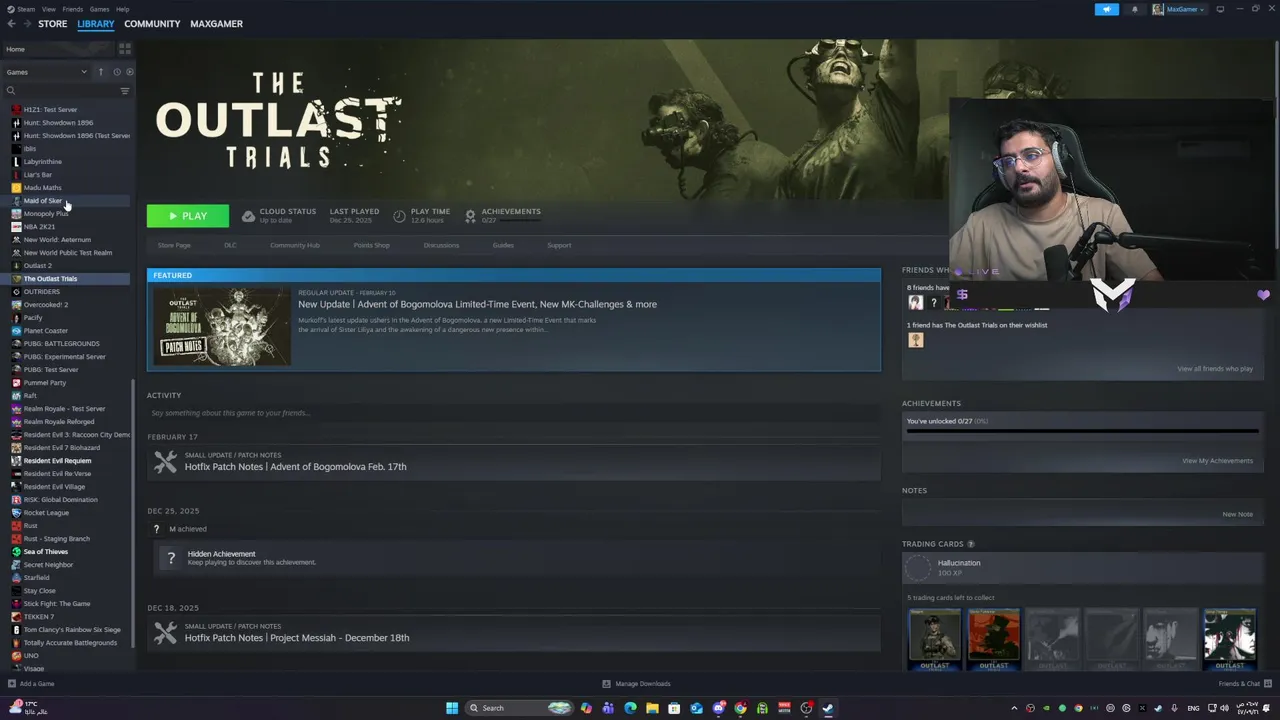Create a New Note
This screenshot has height=720, width=1280.
click(x=1237, y=514)
